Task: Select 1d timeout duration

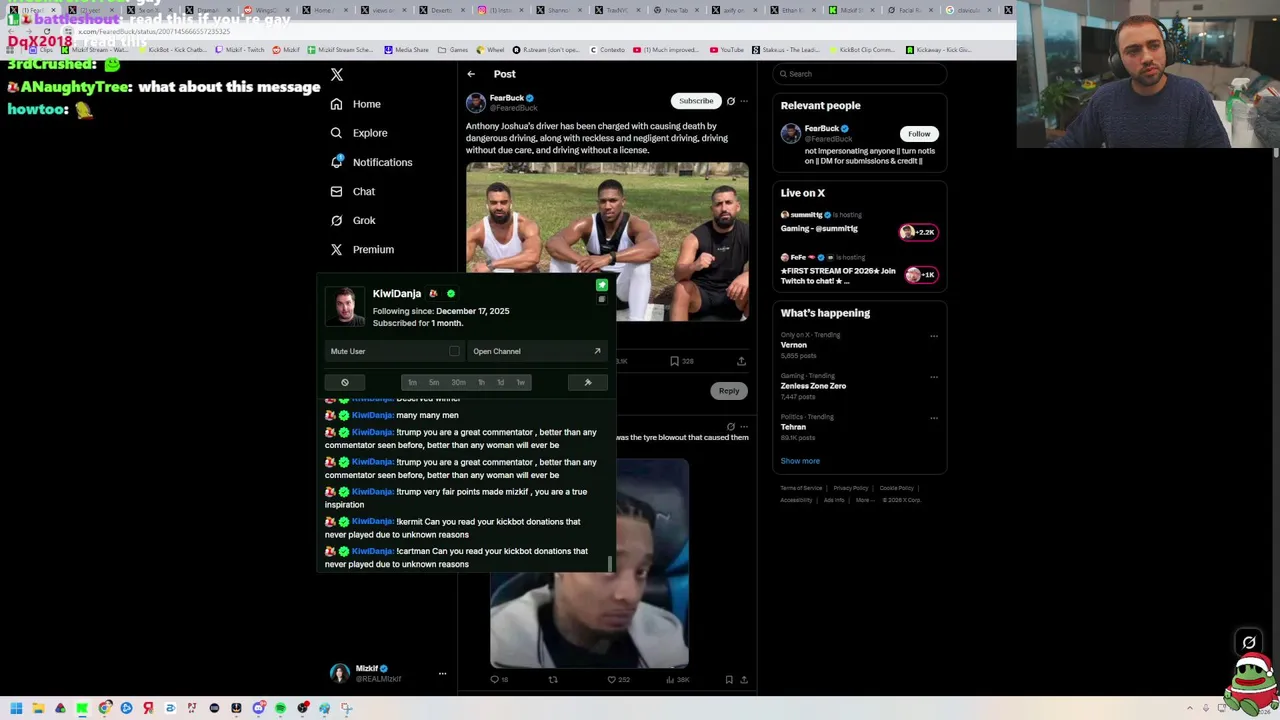Action: [x=501, y=382]
